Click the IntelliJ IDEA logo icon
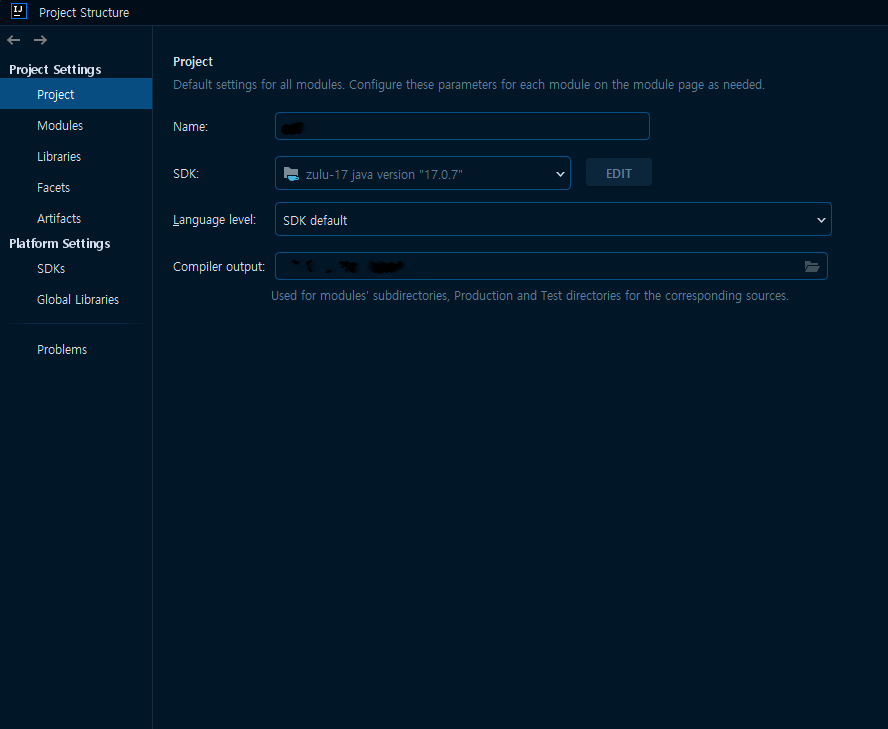Screen dimensions: 888x729 (x=19, y=11)
